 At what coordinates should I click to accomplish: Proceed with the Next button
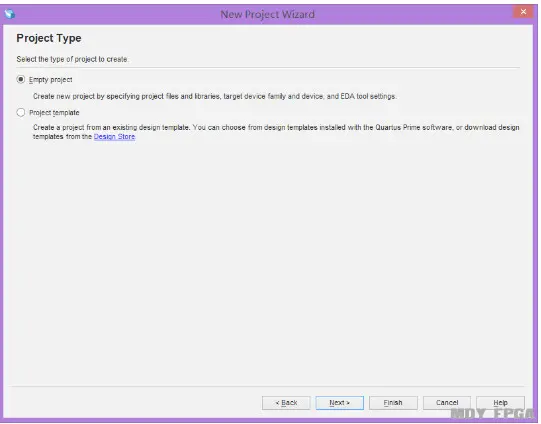[x=340, y=403]
